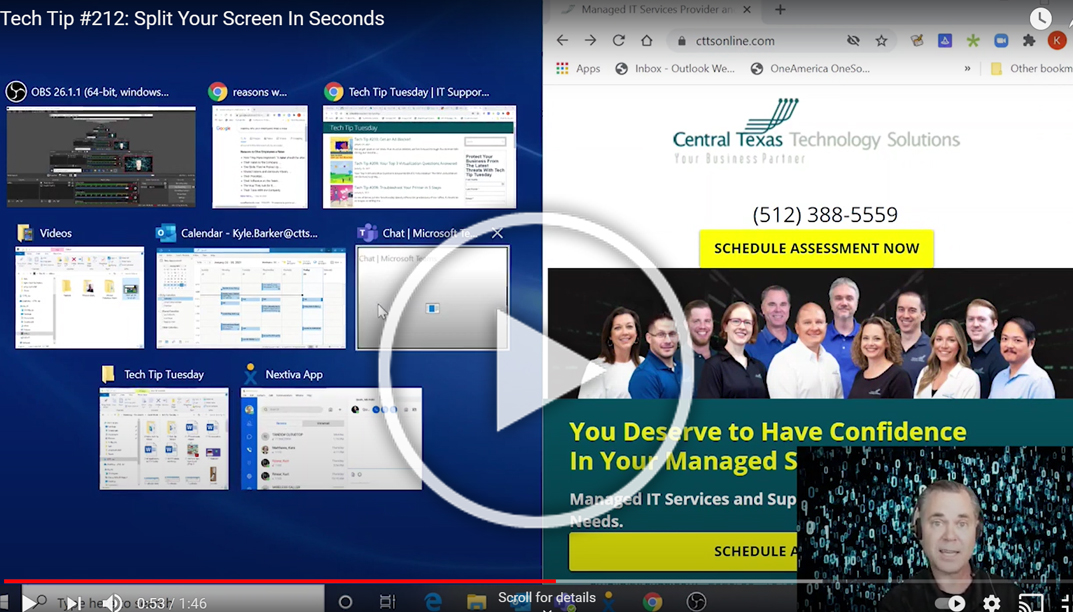This screenshot has height=612, width=1073.
Task: Click the paint bucket extension icon
Action: click(917, 41)
